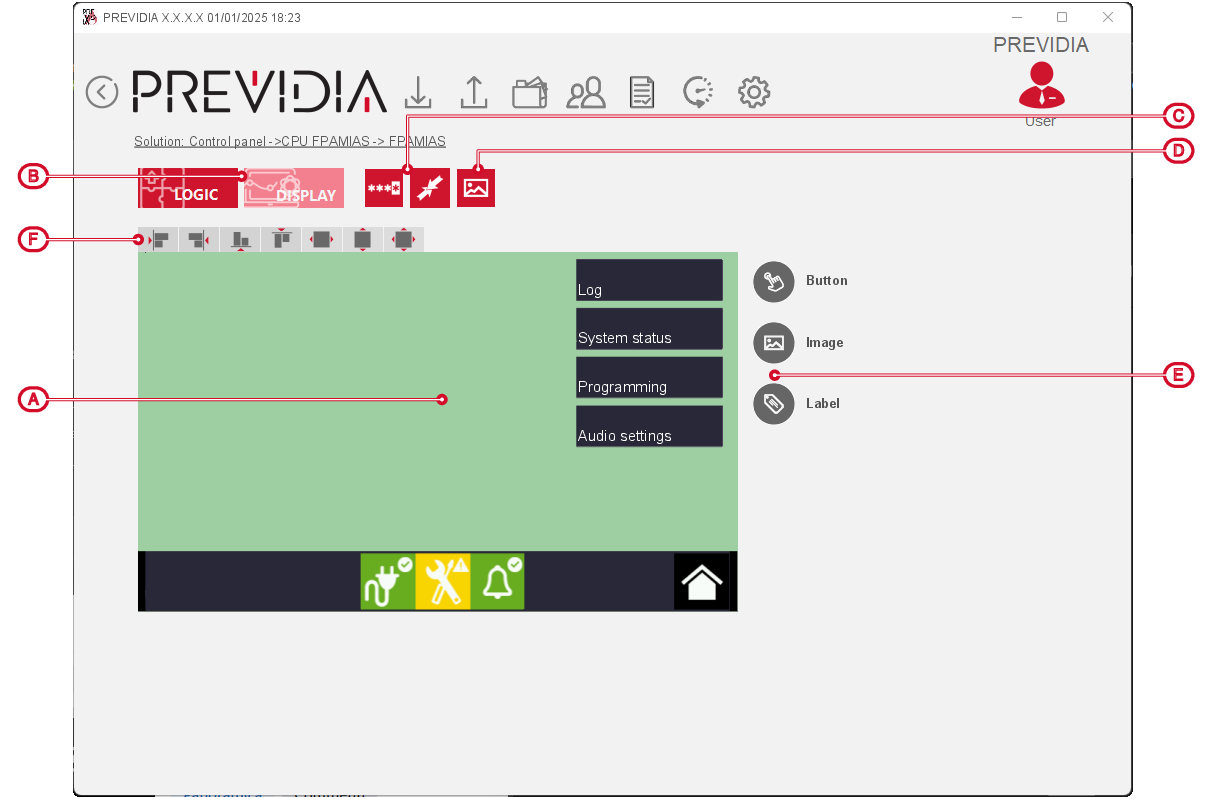The height and width of the screenshot is (799, 1219).
Task: Click the red password asterisks icon
Action: [383, 188]
